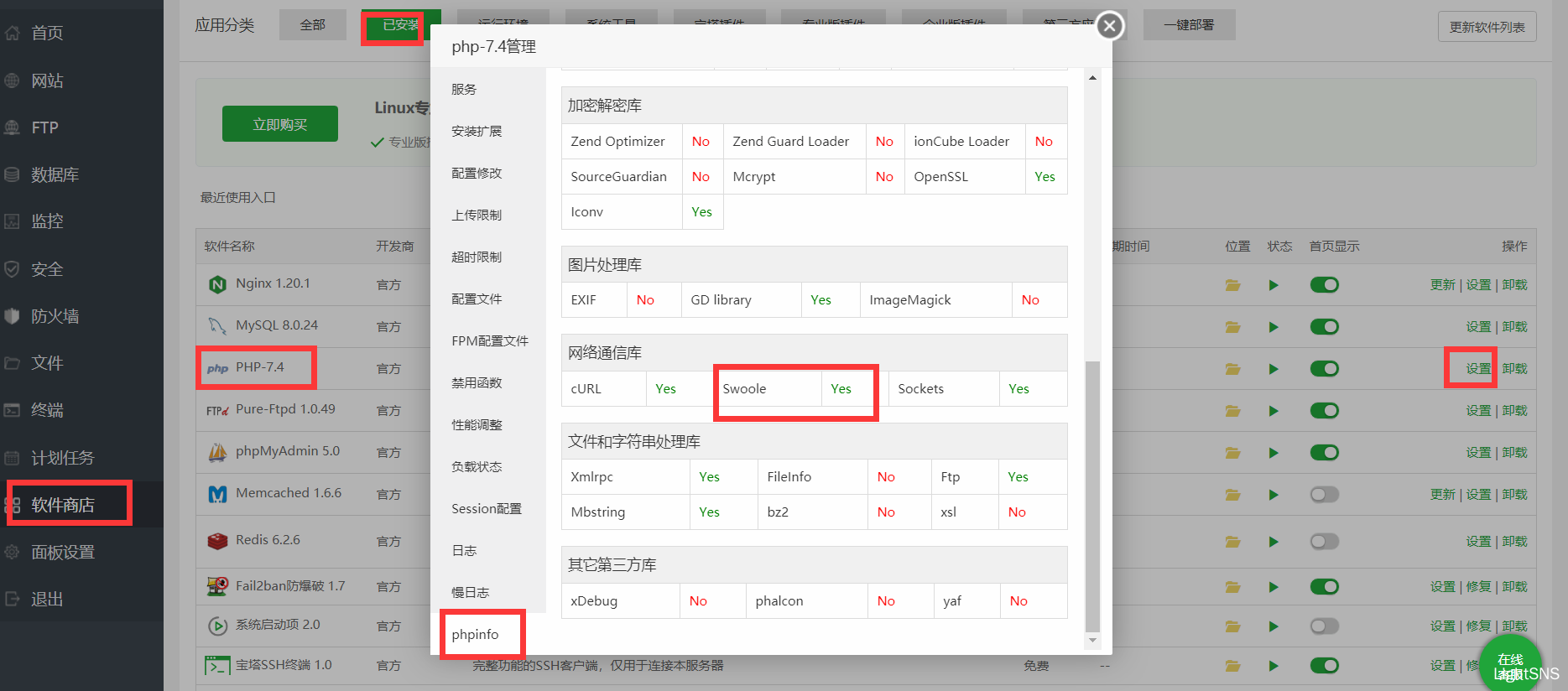Close the php-7.4 management dialog

point(1109,26)
